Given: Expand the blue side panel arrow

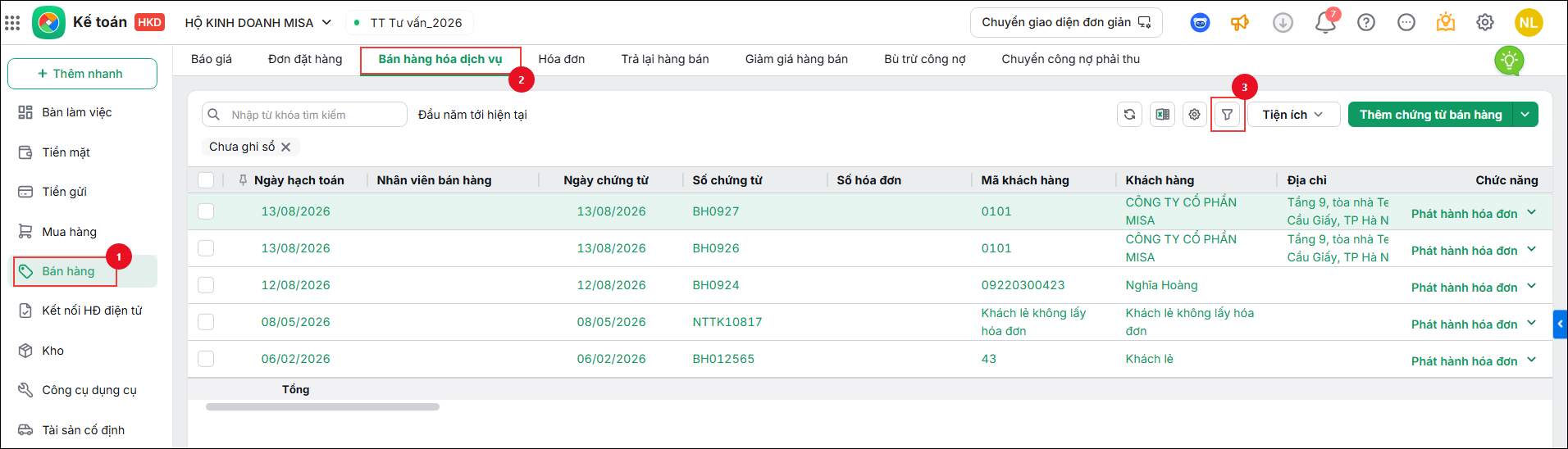Looking at the screenshot, I should [x=1560, y=324].
